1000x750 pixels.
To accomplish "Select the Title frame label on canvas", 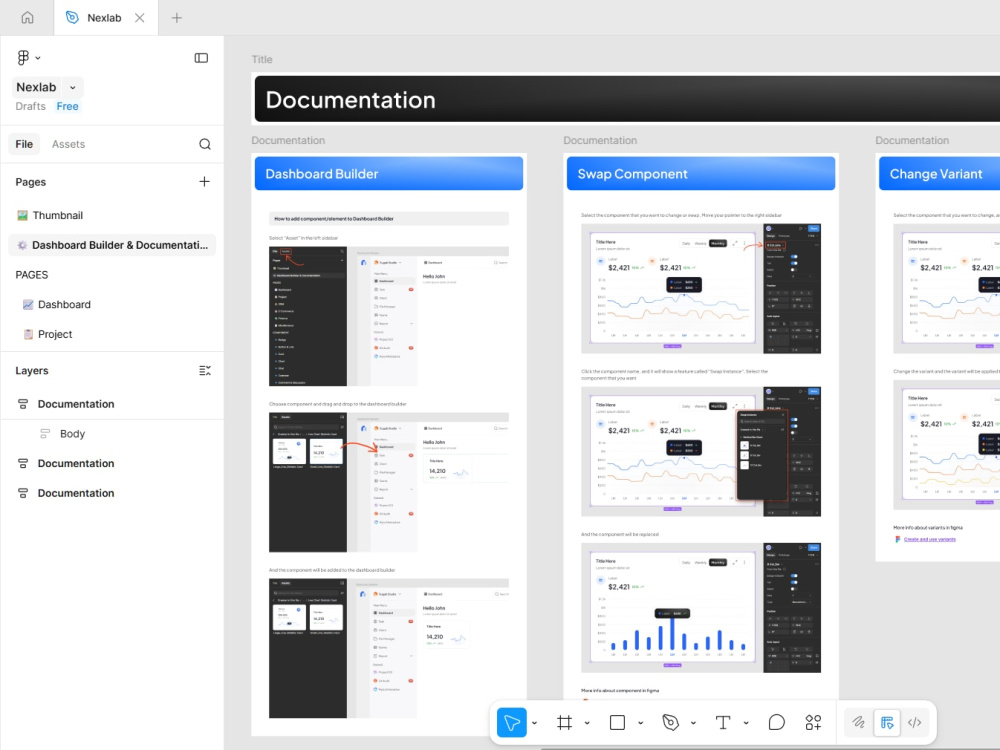I will [x=262, y=59].
